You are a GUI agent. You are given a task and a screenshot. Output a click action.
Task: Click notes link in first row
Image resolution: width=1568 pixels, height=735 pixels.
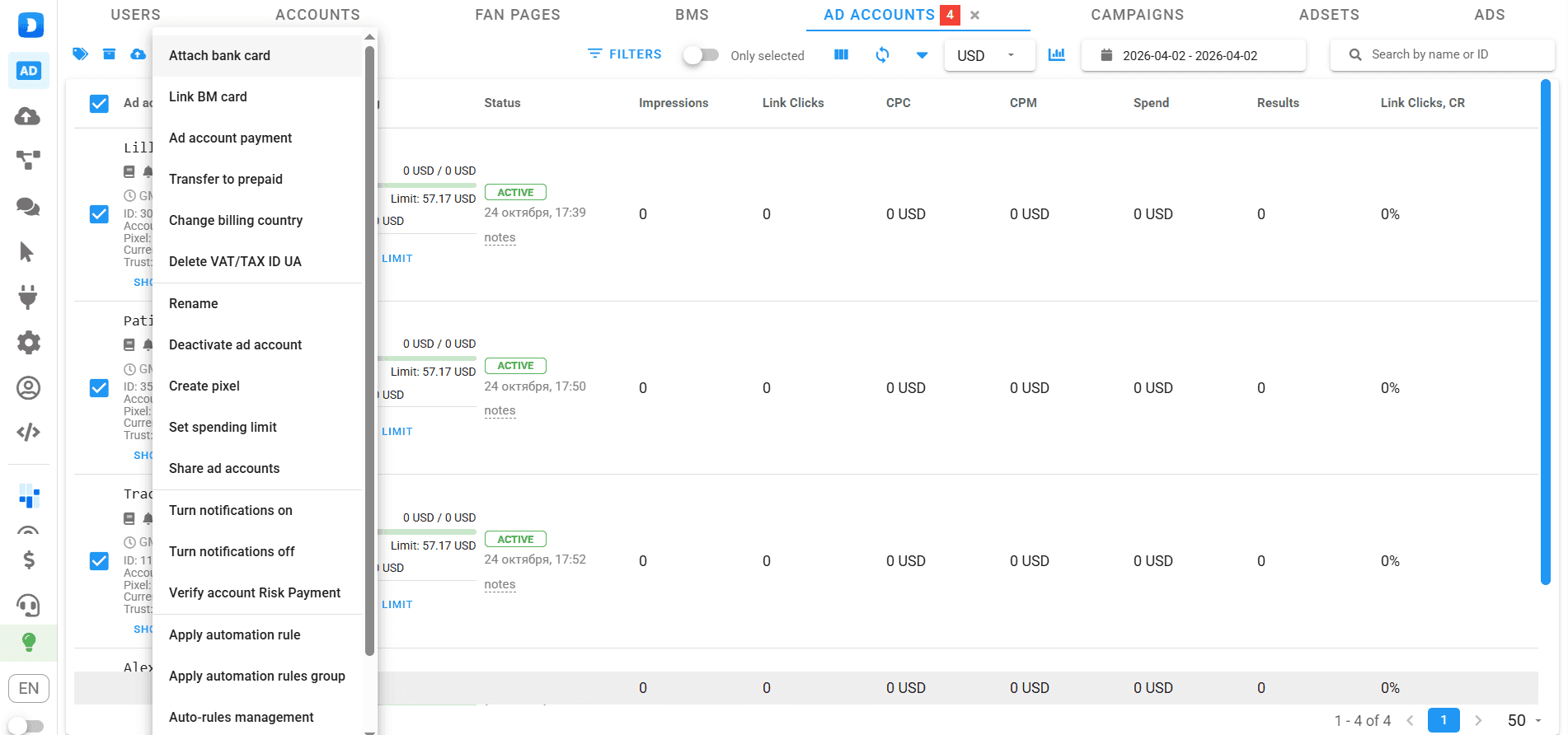(500, 237)
